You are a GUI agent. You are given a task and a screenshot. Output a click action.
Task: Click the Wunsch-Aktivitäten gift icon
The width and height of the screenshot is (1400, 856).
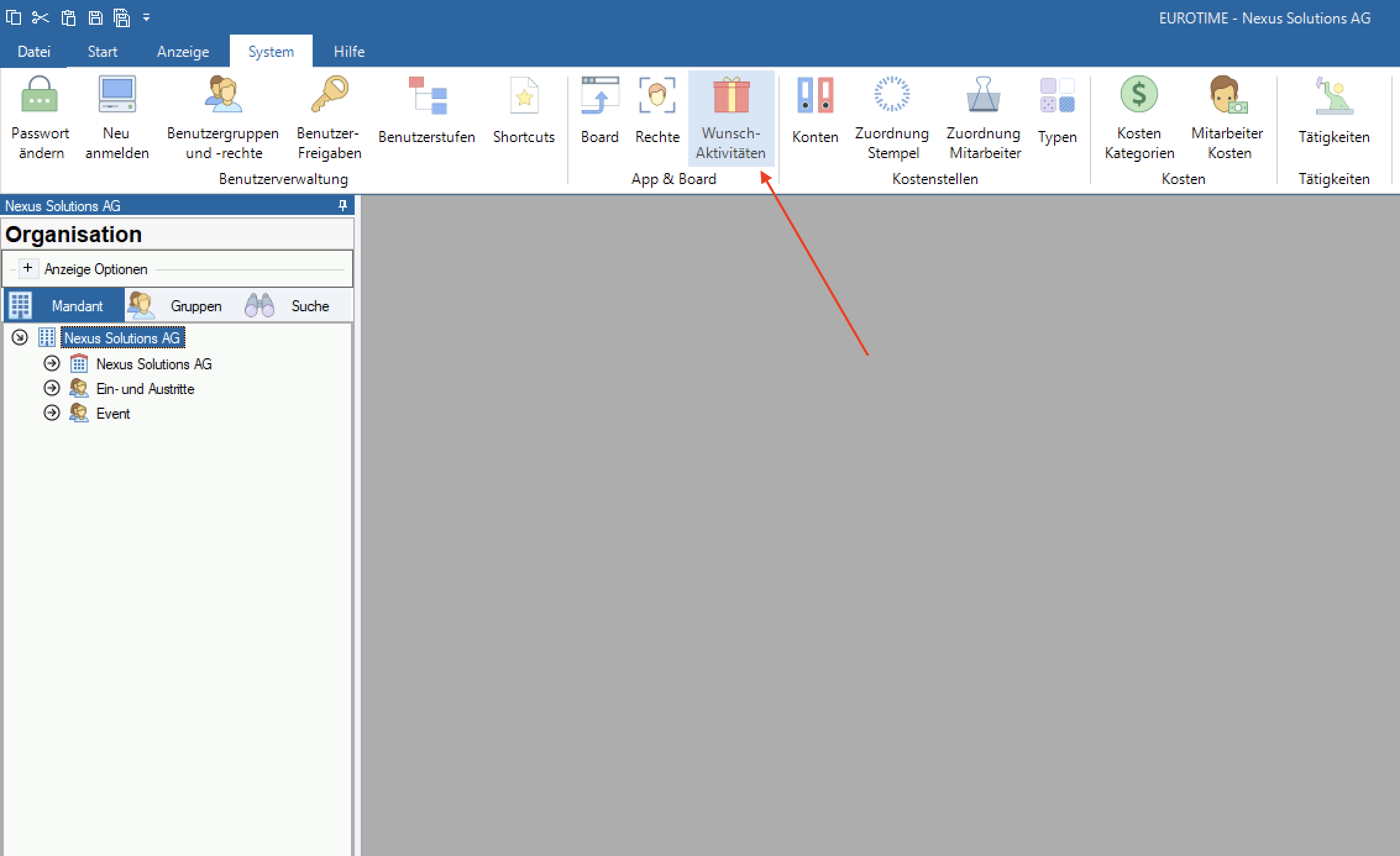pos(731,96)
